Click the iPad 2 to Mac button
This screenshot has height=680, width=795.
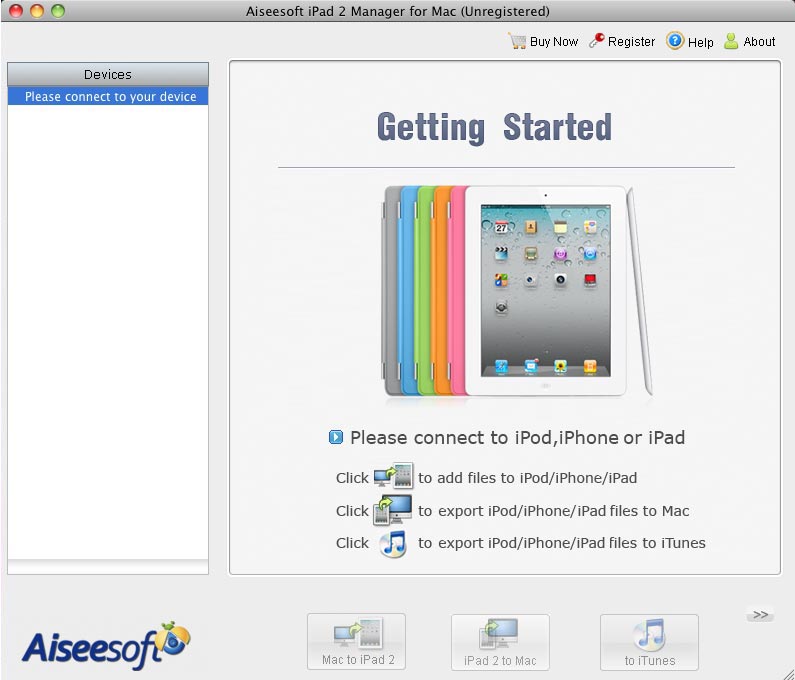coord(500,642)
